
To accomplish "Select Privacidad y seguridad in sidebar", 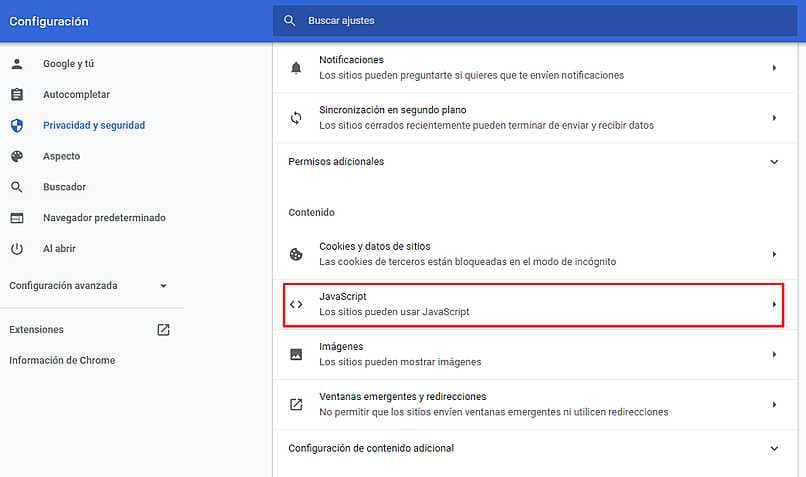I will pyautogui.click(x=94, y=125).
